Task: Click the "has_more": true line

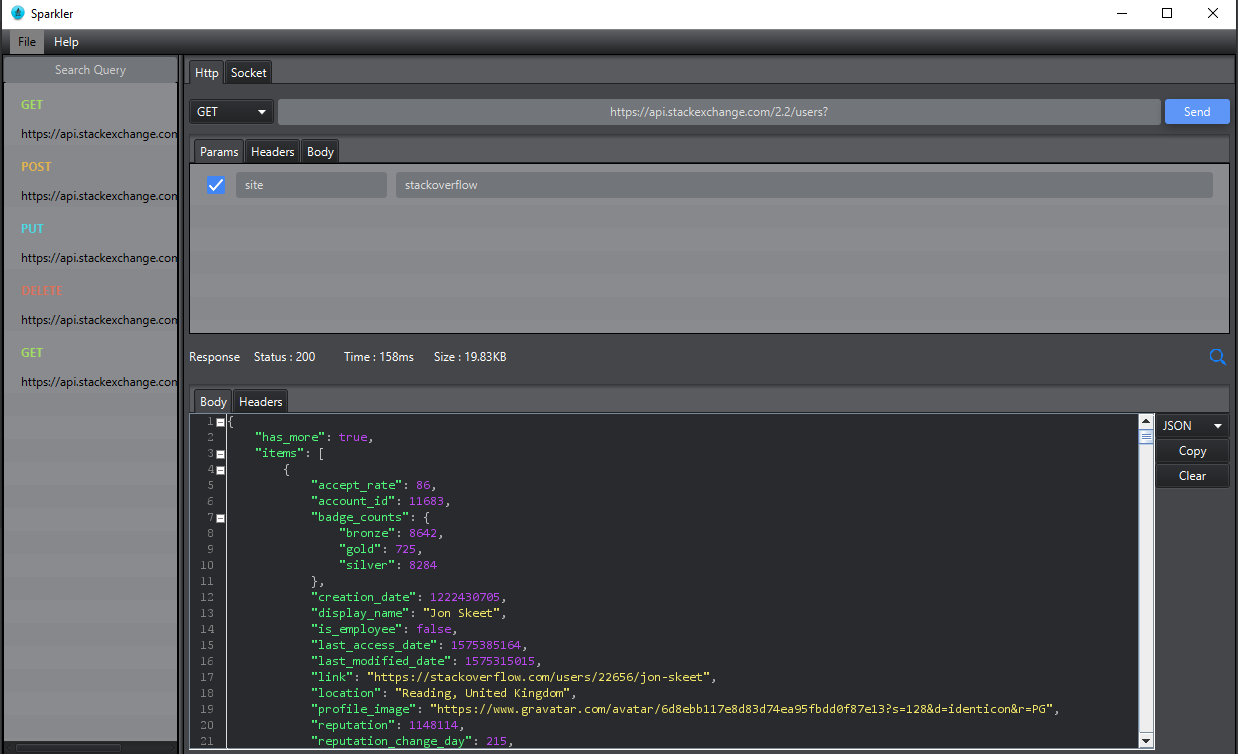Action: click(x=314, y=437)
